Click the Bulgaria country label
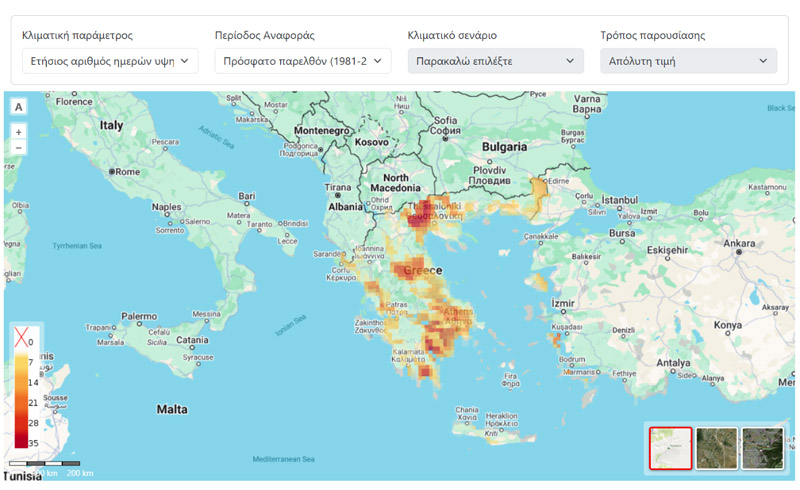Screen dimensions: 800x490 click(x=504, y=147)
